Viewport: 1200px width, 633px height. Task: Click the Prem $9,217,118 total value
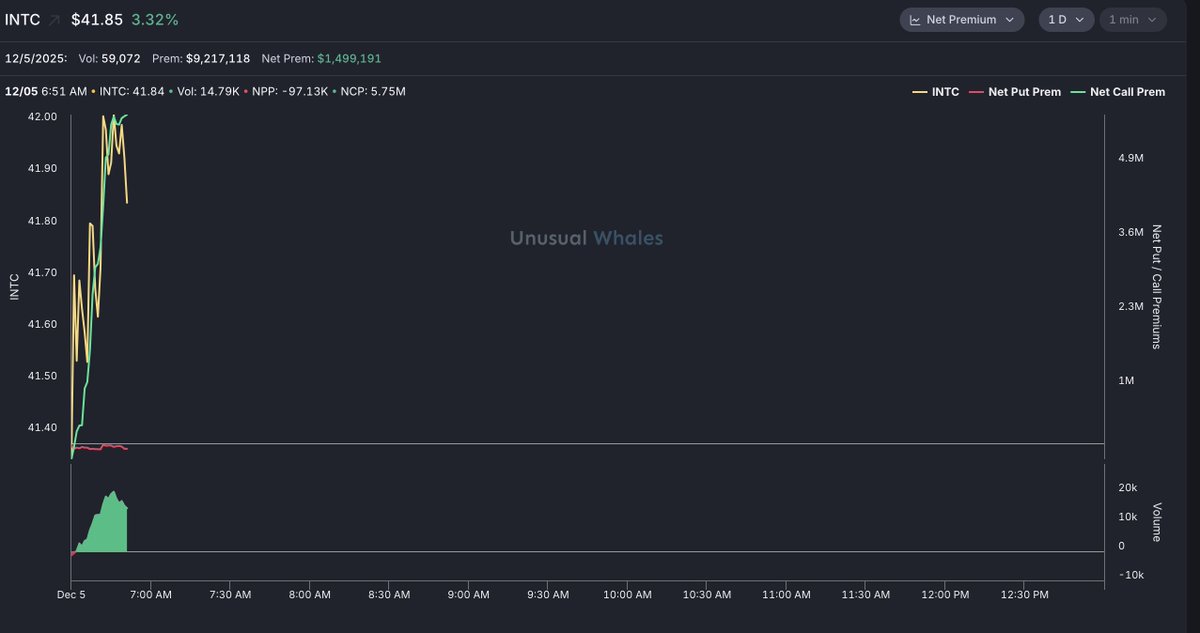pos(217,59)
